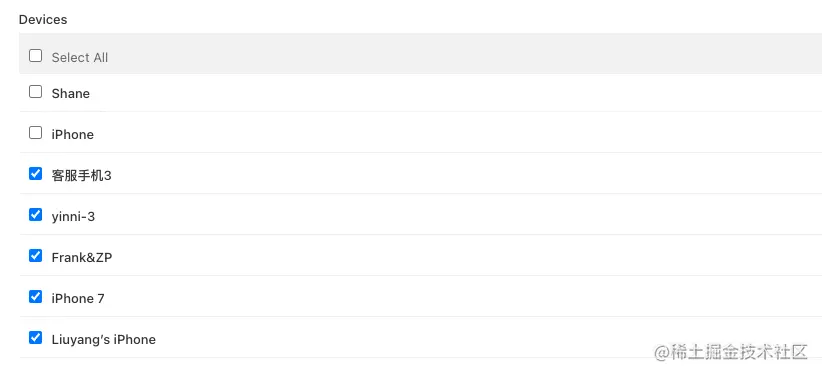Viewport: 822px width, 375px height.
Task: Uncheck the Liuyang's iPhone checkbox
Action: [36, 337]
